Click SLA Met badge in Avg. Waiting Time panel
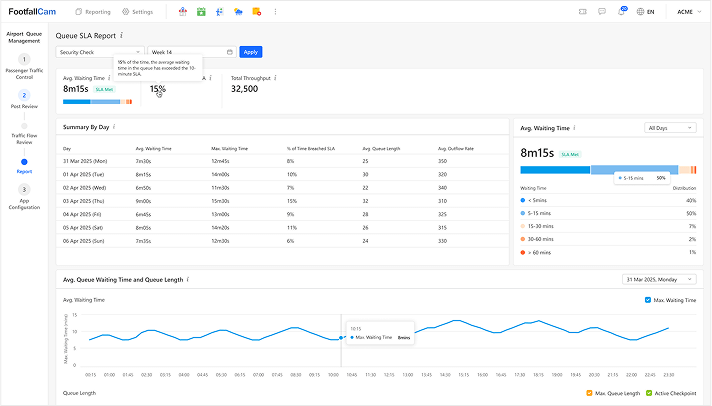 (x=570, y=154)
